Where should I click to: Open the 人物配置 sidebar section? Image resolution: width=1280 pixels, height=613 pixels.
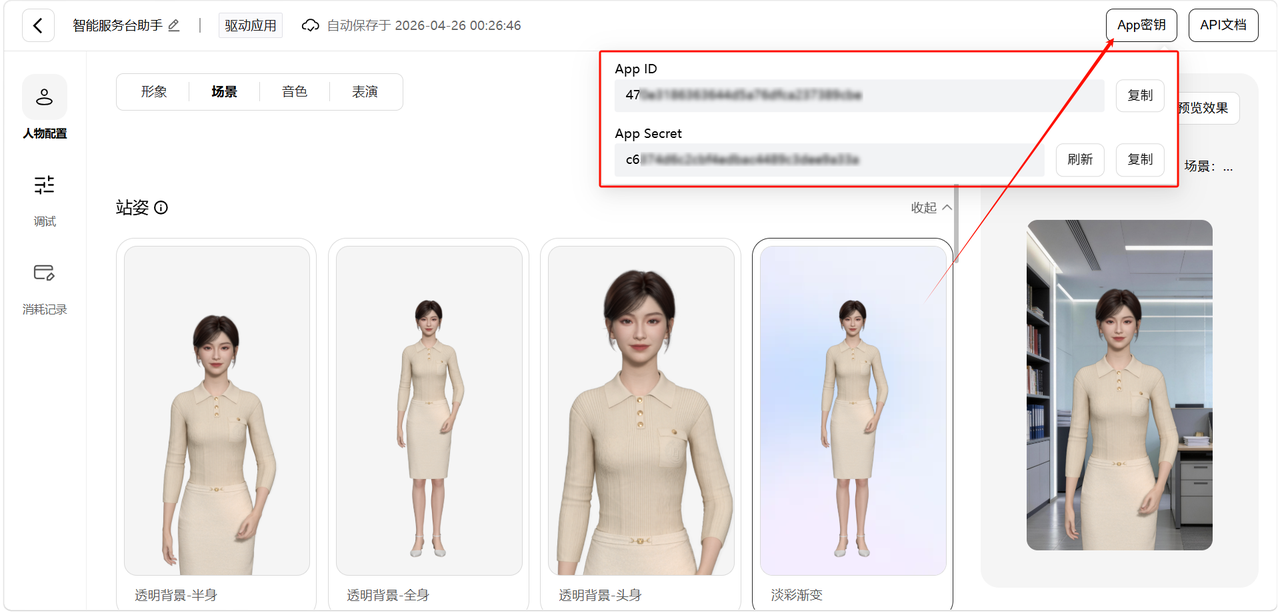click(45, 108)
